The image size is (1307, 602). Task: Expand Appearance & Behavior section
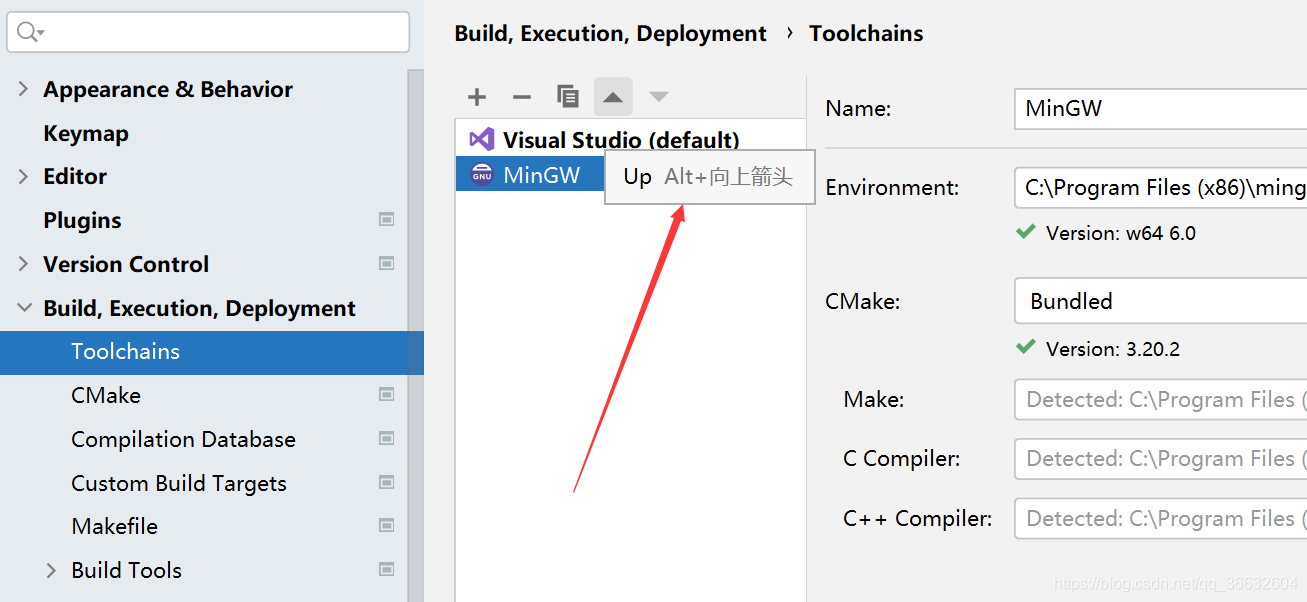pyautogui.click(x=23, y=89)
